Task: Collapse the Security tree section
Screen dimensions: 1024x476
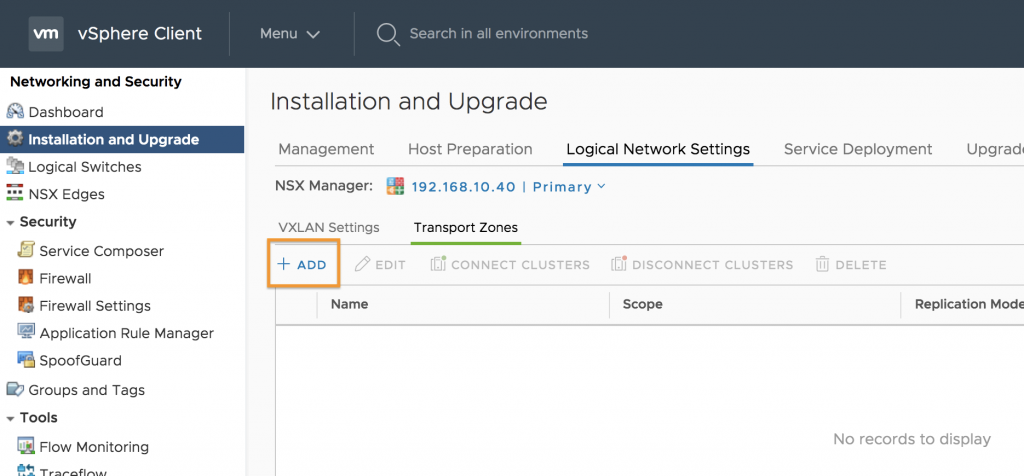Action: click(x=10, y=223)
